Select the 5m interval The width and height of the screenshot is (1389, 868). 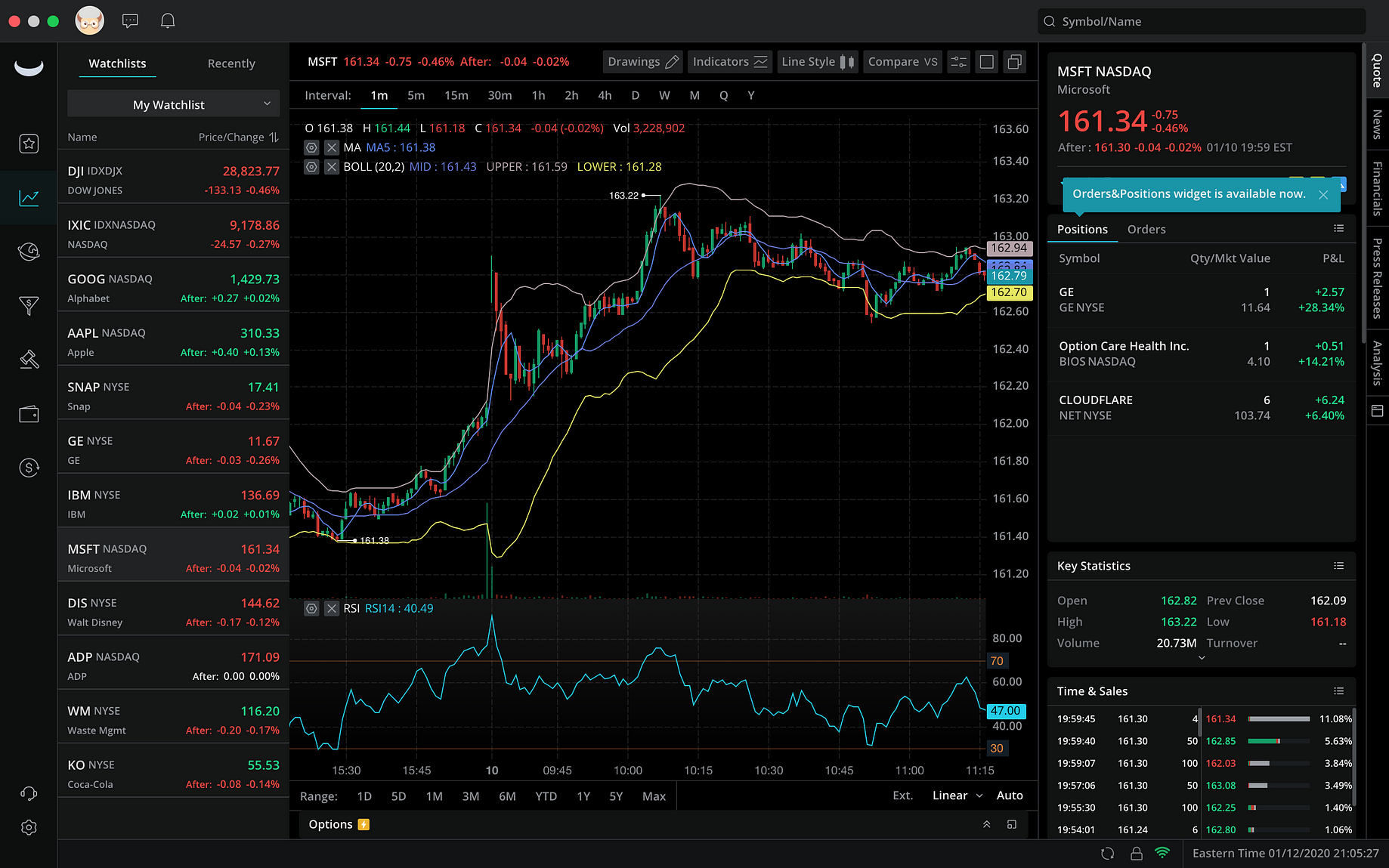click(416, 95)
